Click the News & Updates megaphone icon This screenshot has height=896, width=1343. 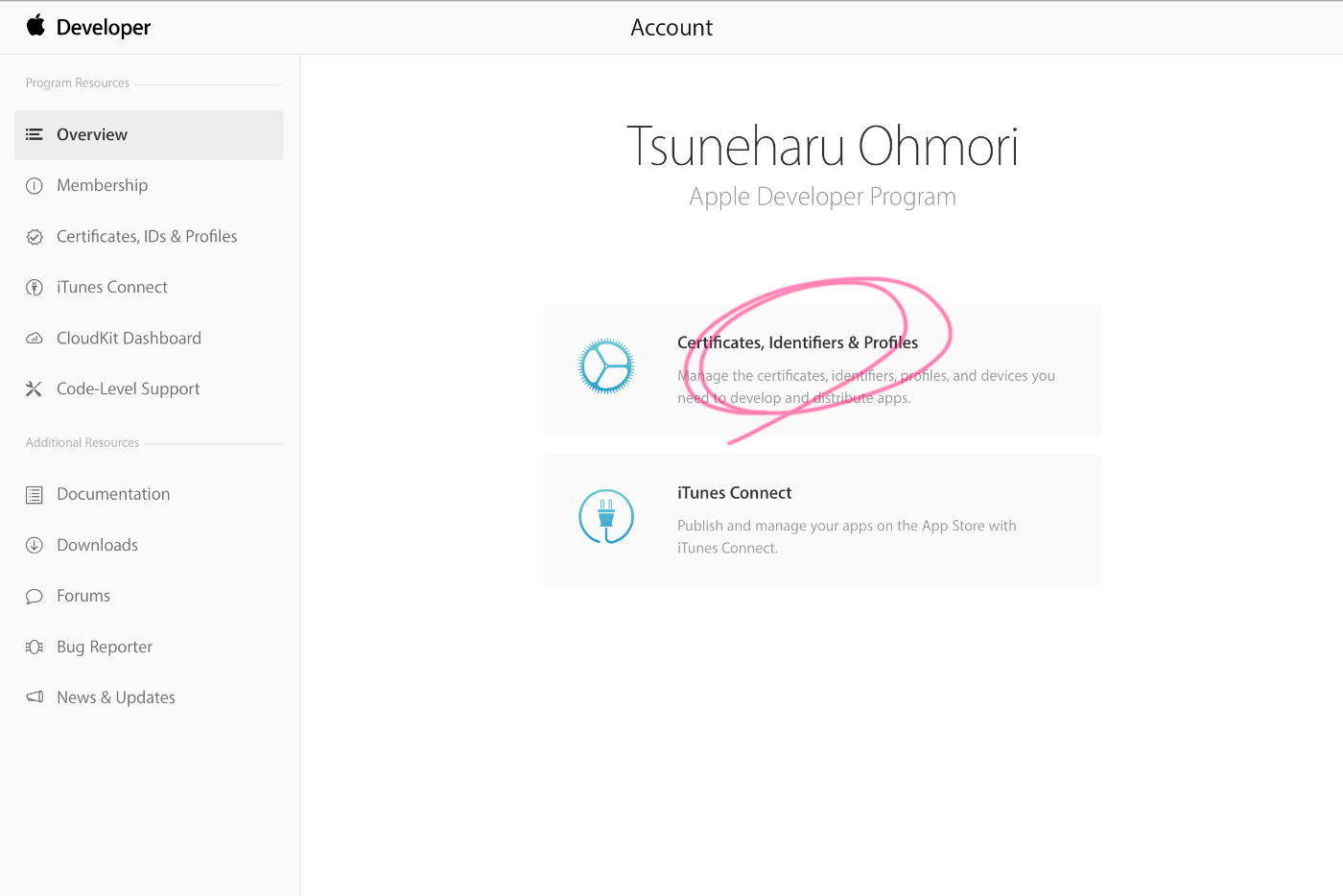[x=35, y=697]
